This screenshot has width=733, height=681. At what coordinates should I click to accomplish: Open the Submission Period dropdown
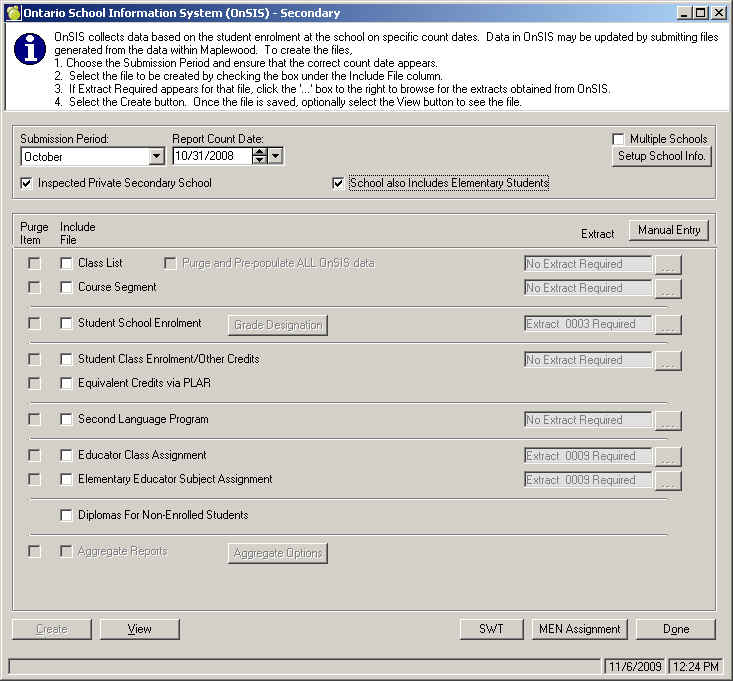[156, 156]
